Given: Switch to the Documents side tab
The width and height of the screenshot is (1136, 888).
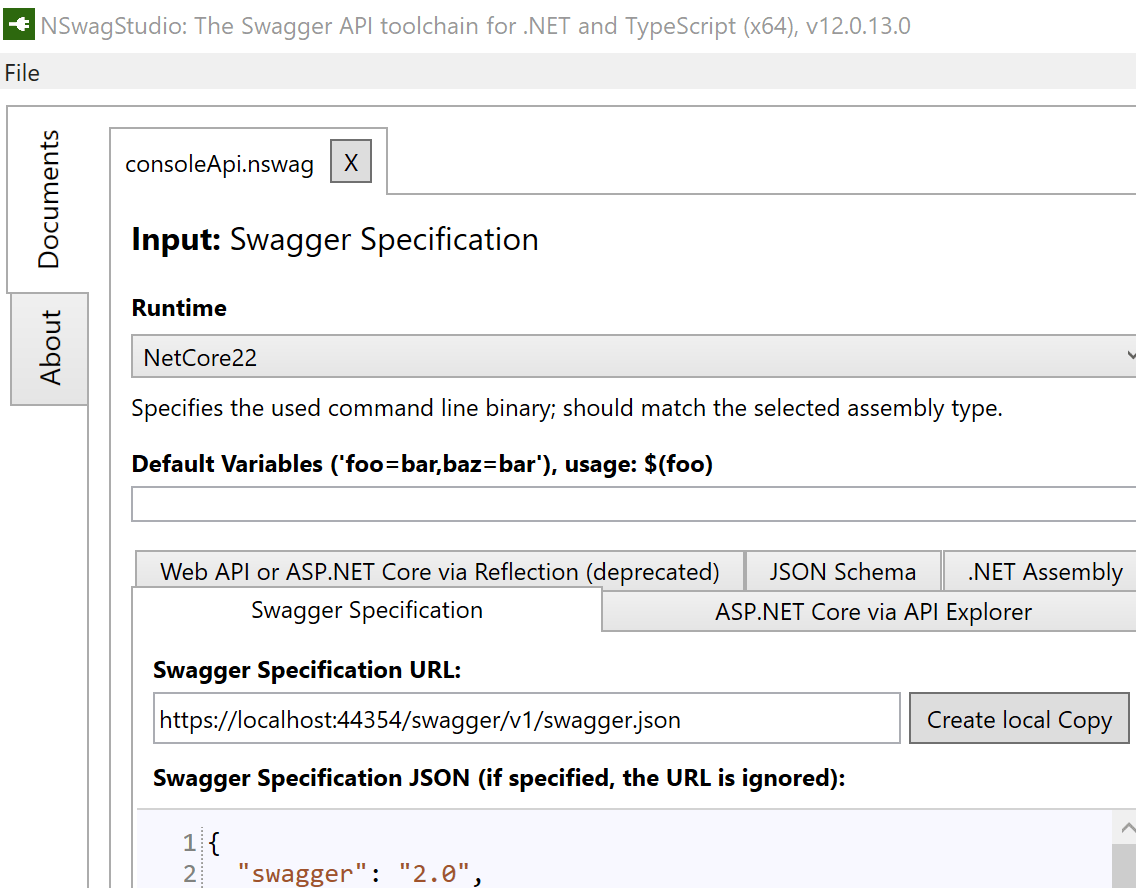Looking at the screenshot, I should 48,199.
